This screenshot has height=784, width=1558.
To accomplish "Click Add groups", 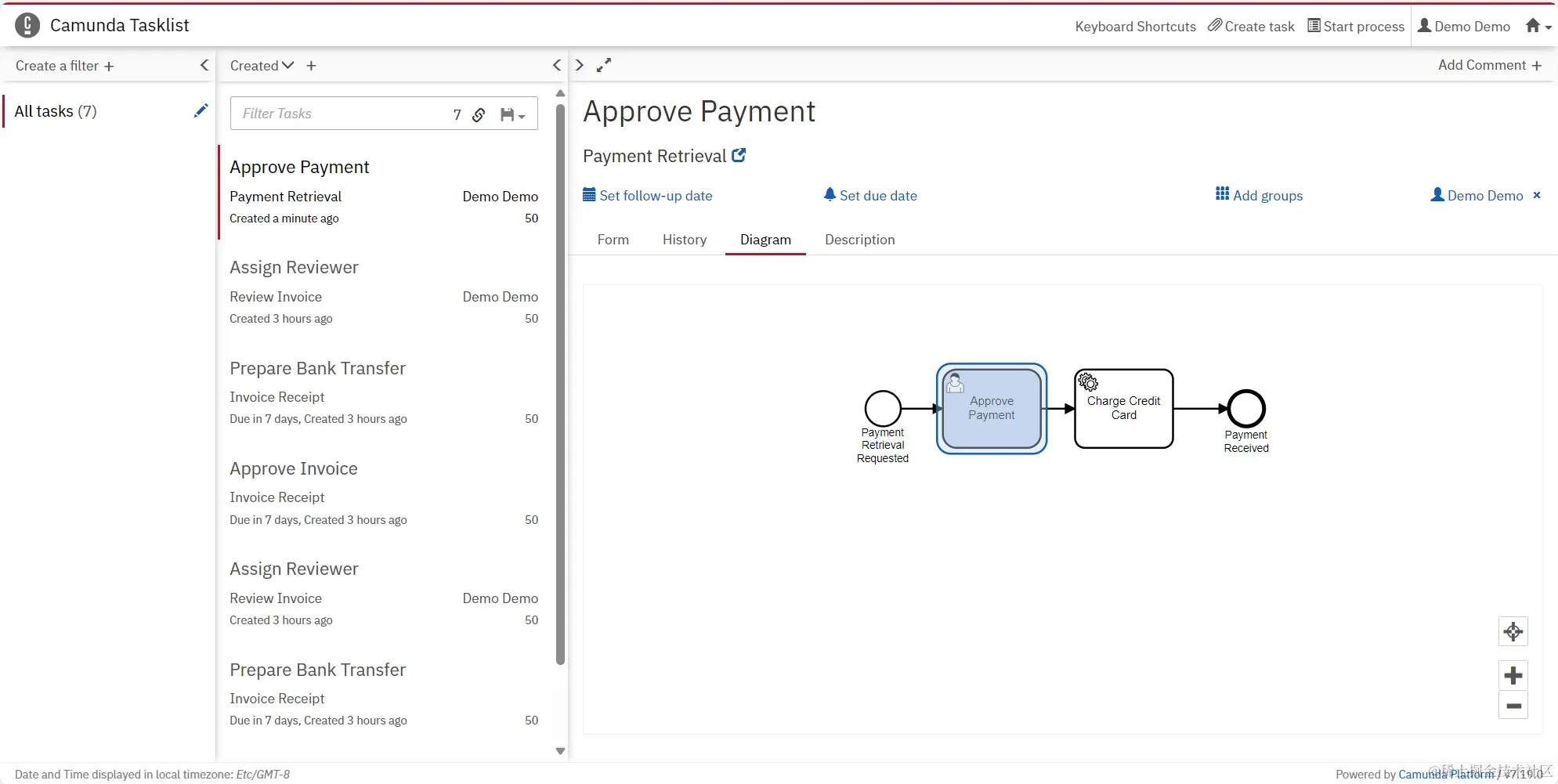I will point(1259,195).
